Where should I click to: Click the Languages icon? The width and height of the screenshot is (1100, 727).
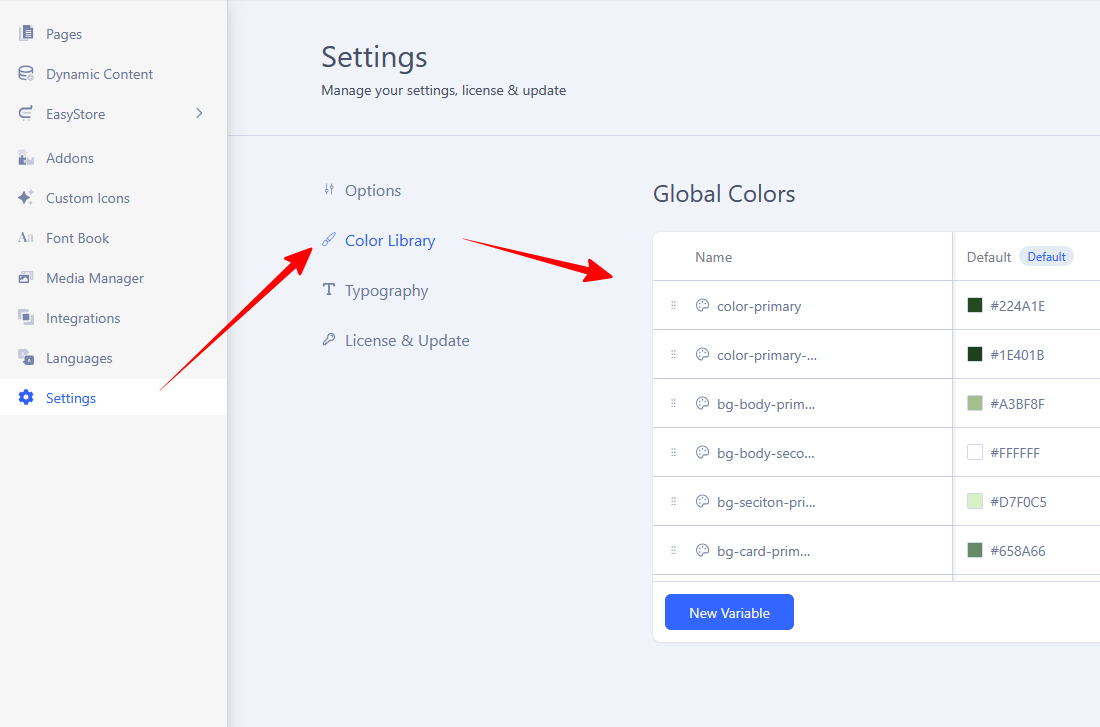point(26,358)
